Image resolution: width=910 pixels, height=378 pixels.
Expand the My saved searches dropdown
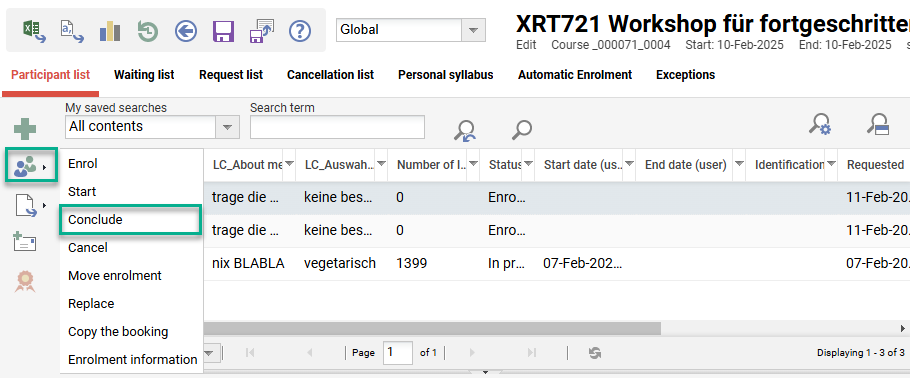pos(227,127)
